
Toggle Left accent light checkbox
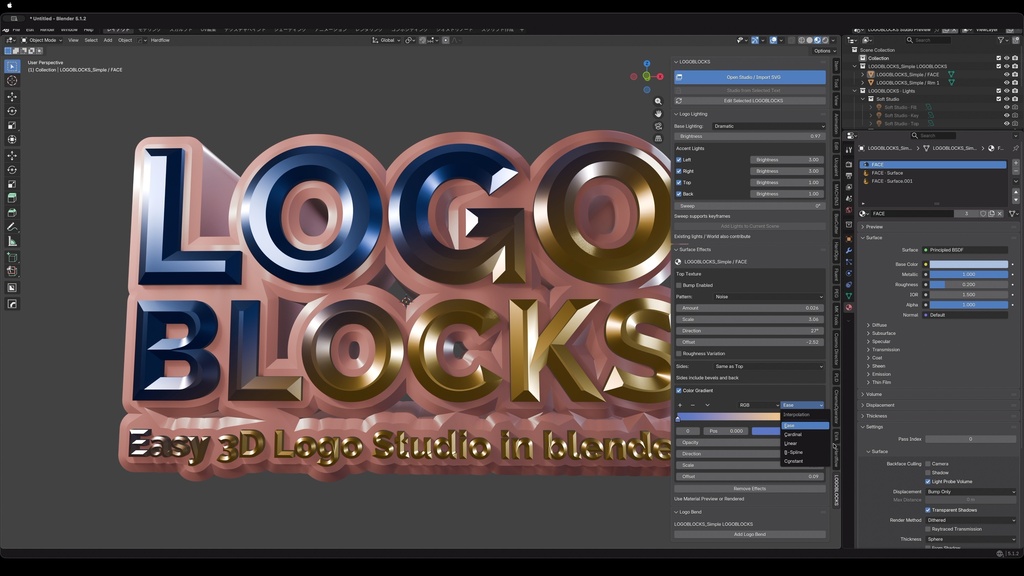click(679, 159)
